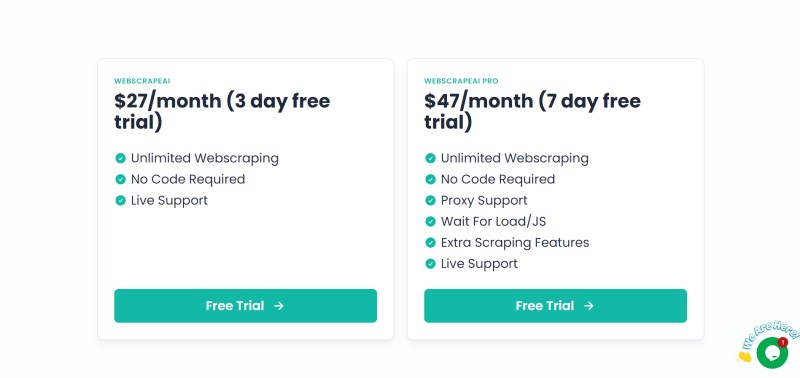The image size is (800, 378).
Task: Start Free Trial for WebscrapeAI $27 plan
Action: [245, 306]
